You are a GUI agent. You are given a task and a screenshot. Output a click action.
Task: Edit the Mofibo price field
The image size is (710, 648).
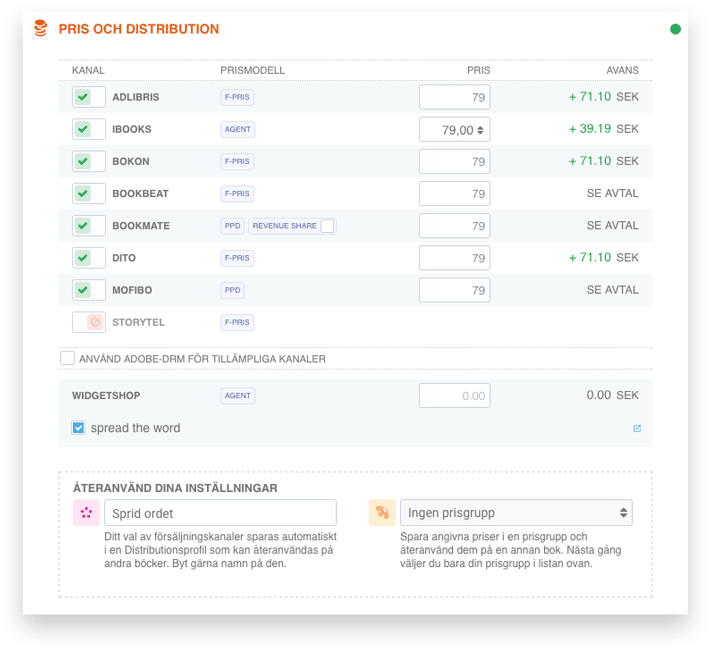click(455, 290)
